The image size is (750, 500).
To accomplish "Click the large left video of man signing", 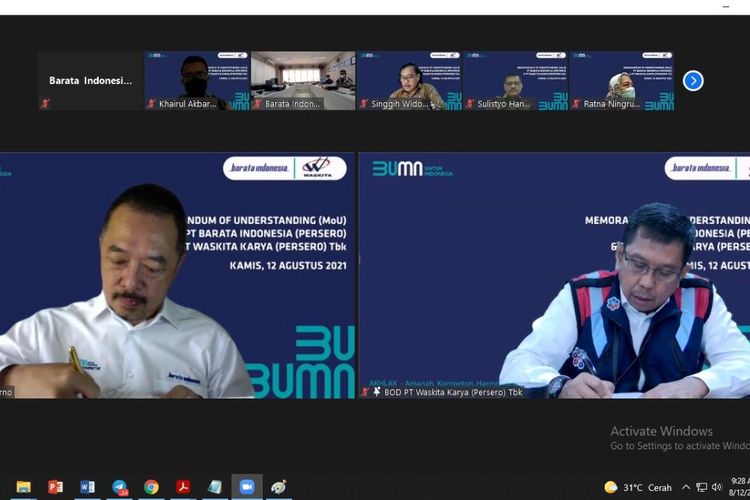I will pyautogui.click(x=177, y=276).
